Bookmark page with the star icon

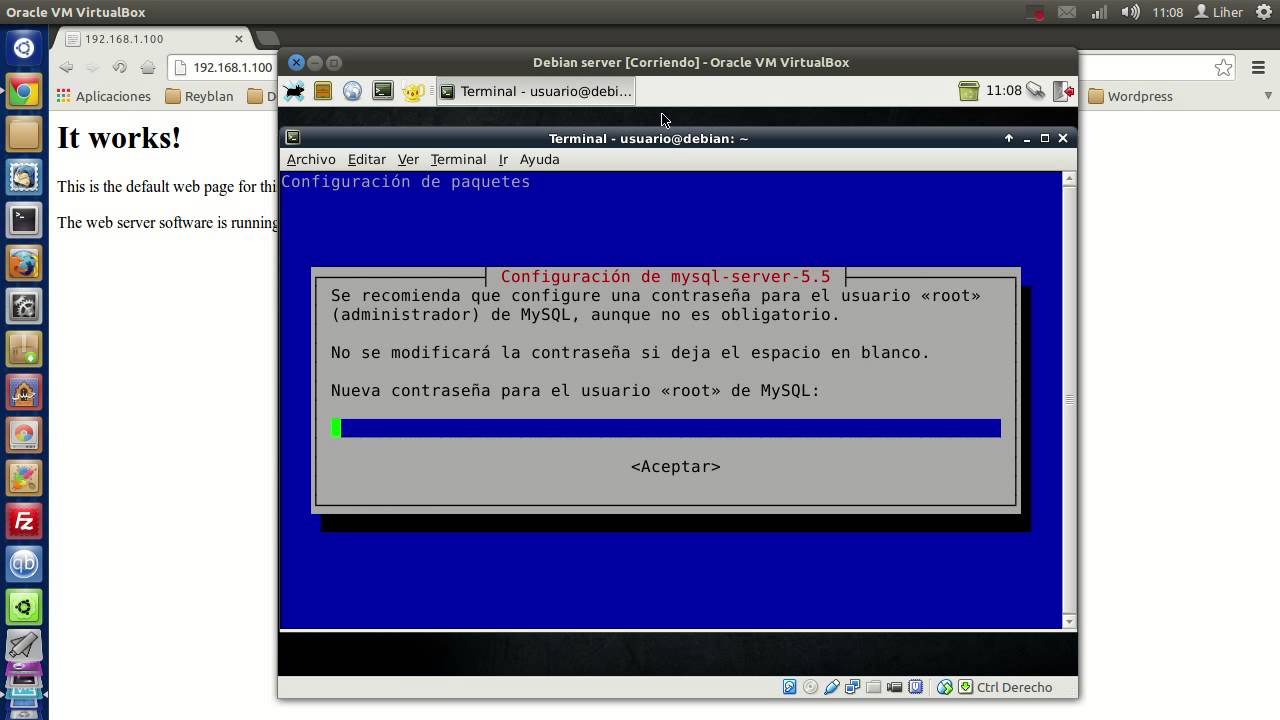(x=1224, y=67)
